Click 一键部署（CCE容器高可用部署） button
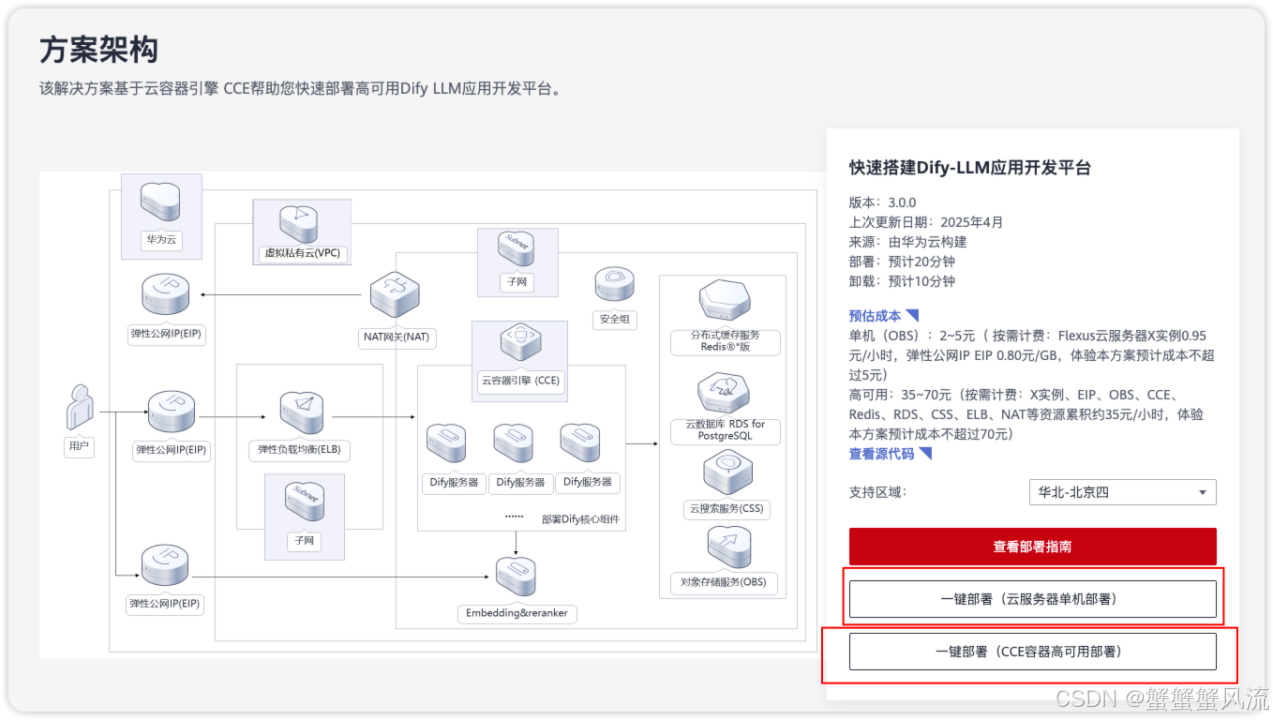This screenshot has width=1273, height=720. pos(1032,651)
